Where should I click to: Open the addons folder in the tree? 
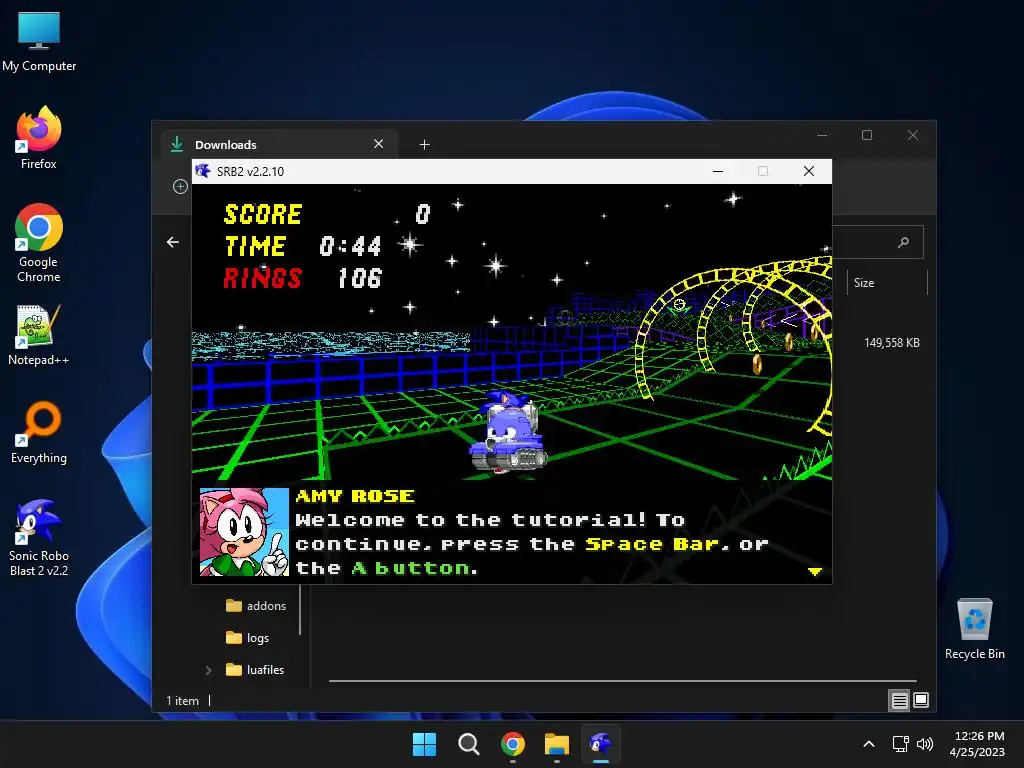[x=256, y=606]
